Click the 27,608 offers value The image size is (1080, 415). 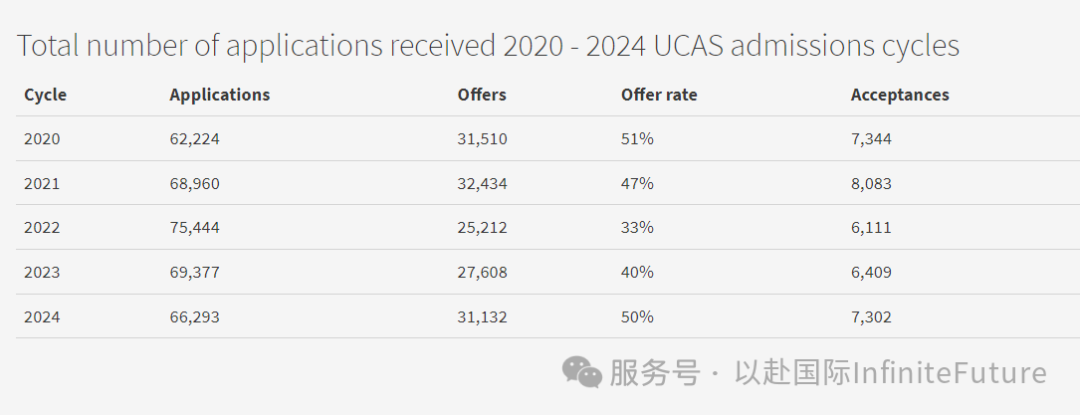tap(482, 272)
